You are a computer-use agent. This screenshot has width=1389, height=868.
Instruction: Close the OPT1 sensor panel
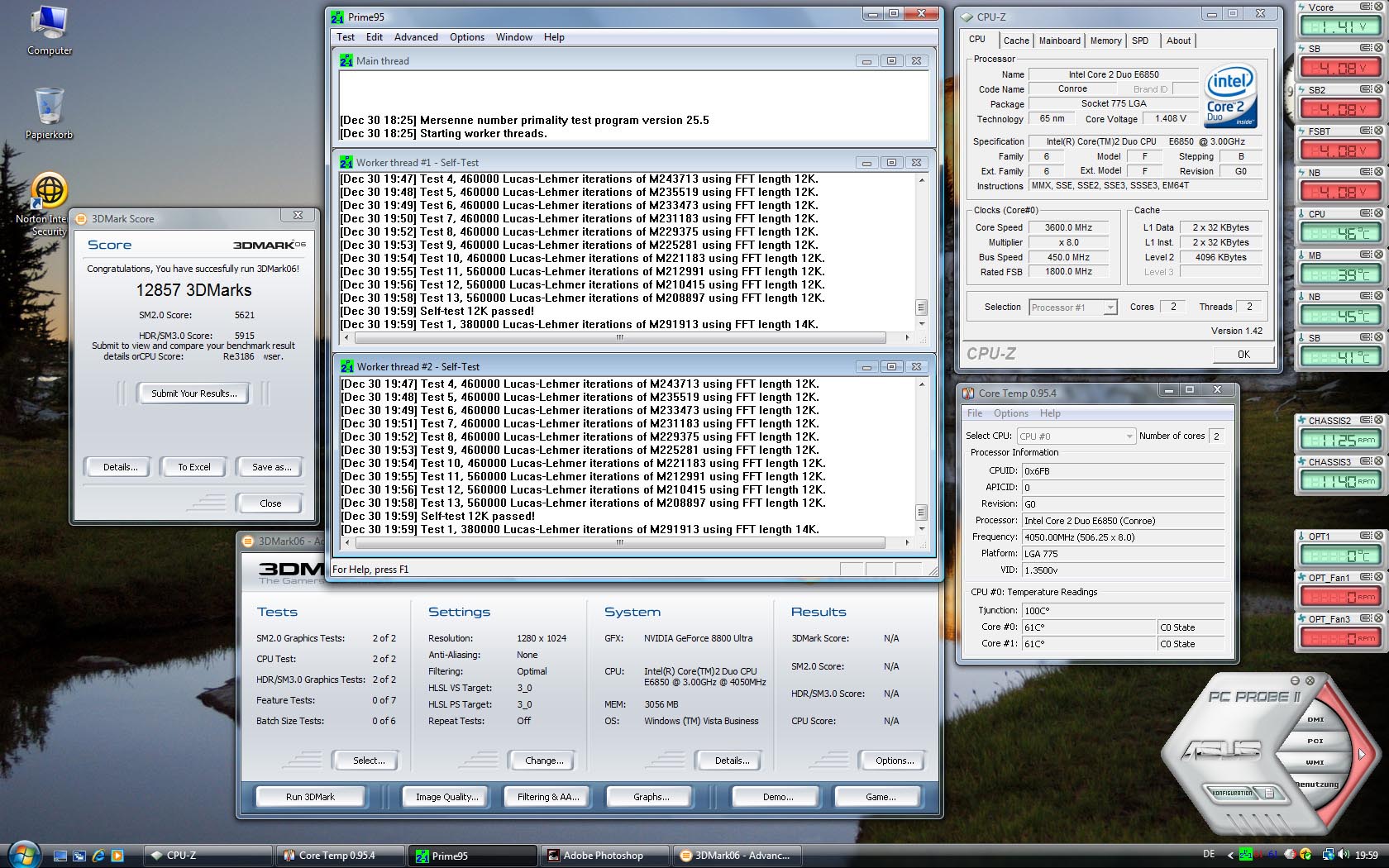[x=1377, y=536]
